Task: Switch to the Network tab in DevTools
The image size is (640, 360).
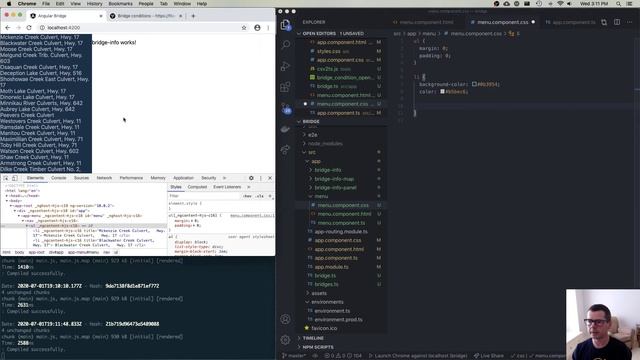Action: (104, 178)
